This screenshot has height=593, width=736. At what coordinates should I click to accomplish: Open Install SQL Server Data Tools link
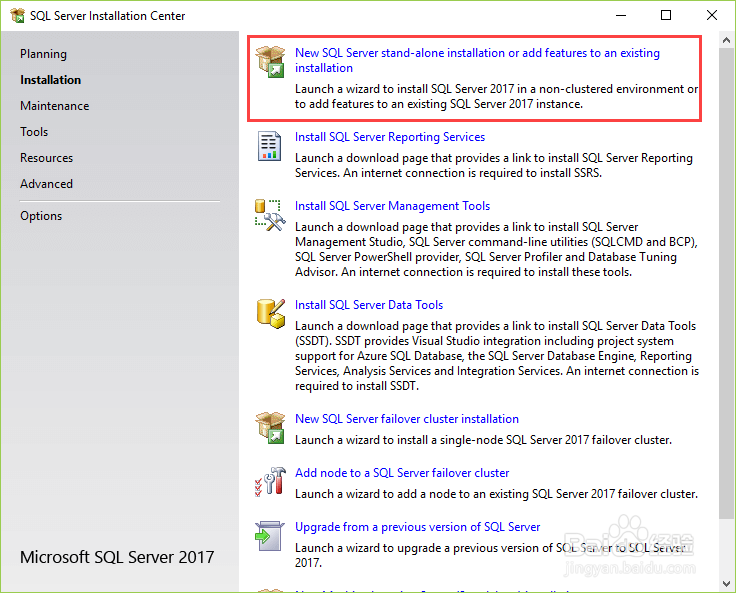pos(369,305)
